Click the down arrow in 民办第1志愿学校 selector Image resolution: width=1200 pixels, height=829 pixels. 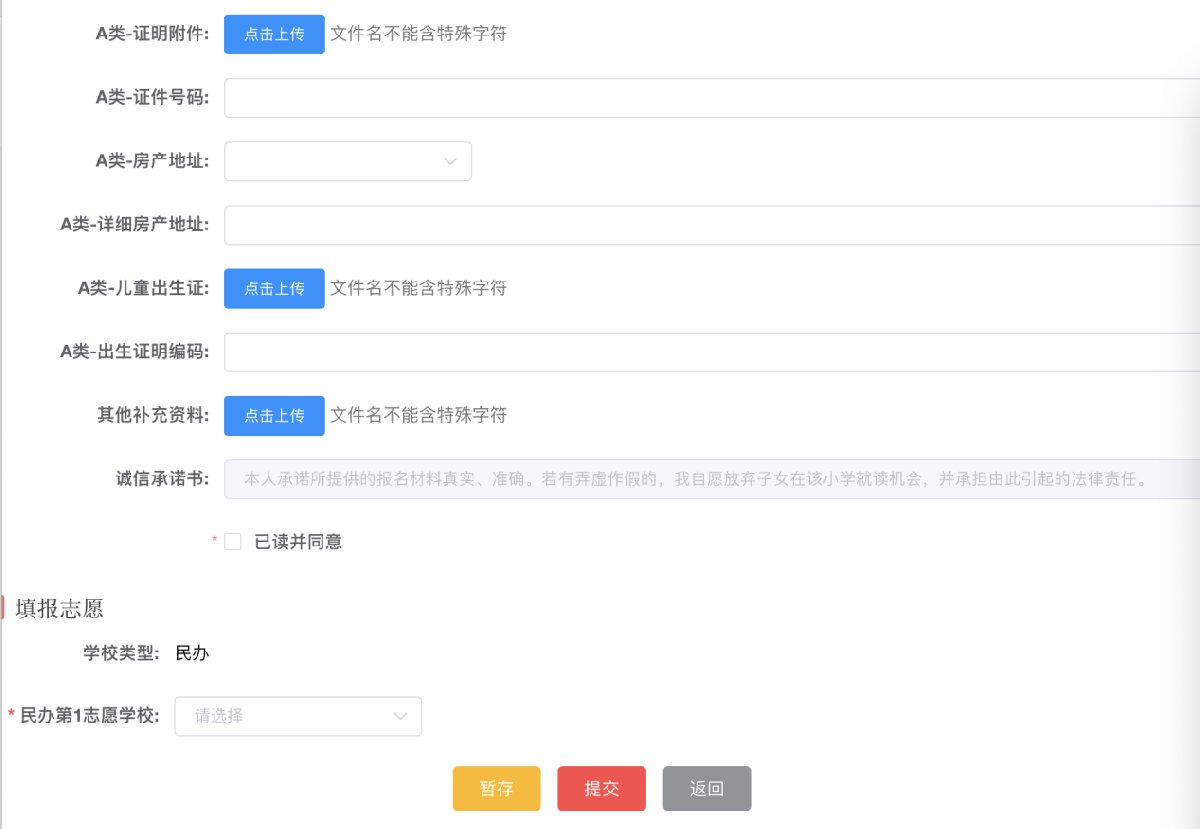(x=400, y=716)
